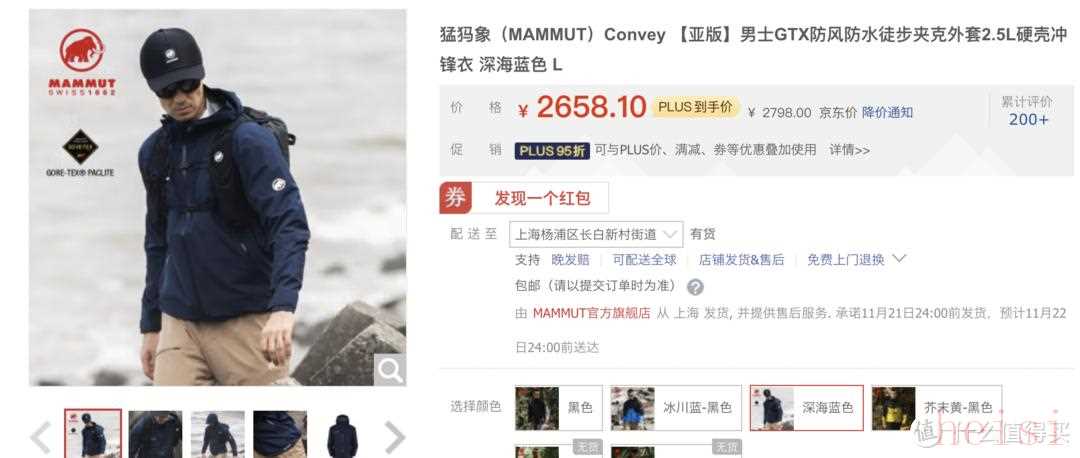This screenshot has height=458, width=1080.
Task: Open the MAMMUT官方旗舰店 store link
Action: coord(591,313)
